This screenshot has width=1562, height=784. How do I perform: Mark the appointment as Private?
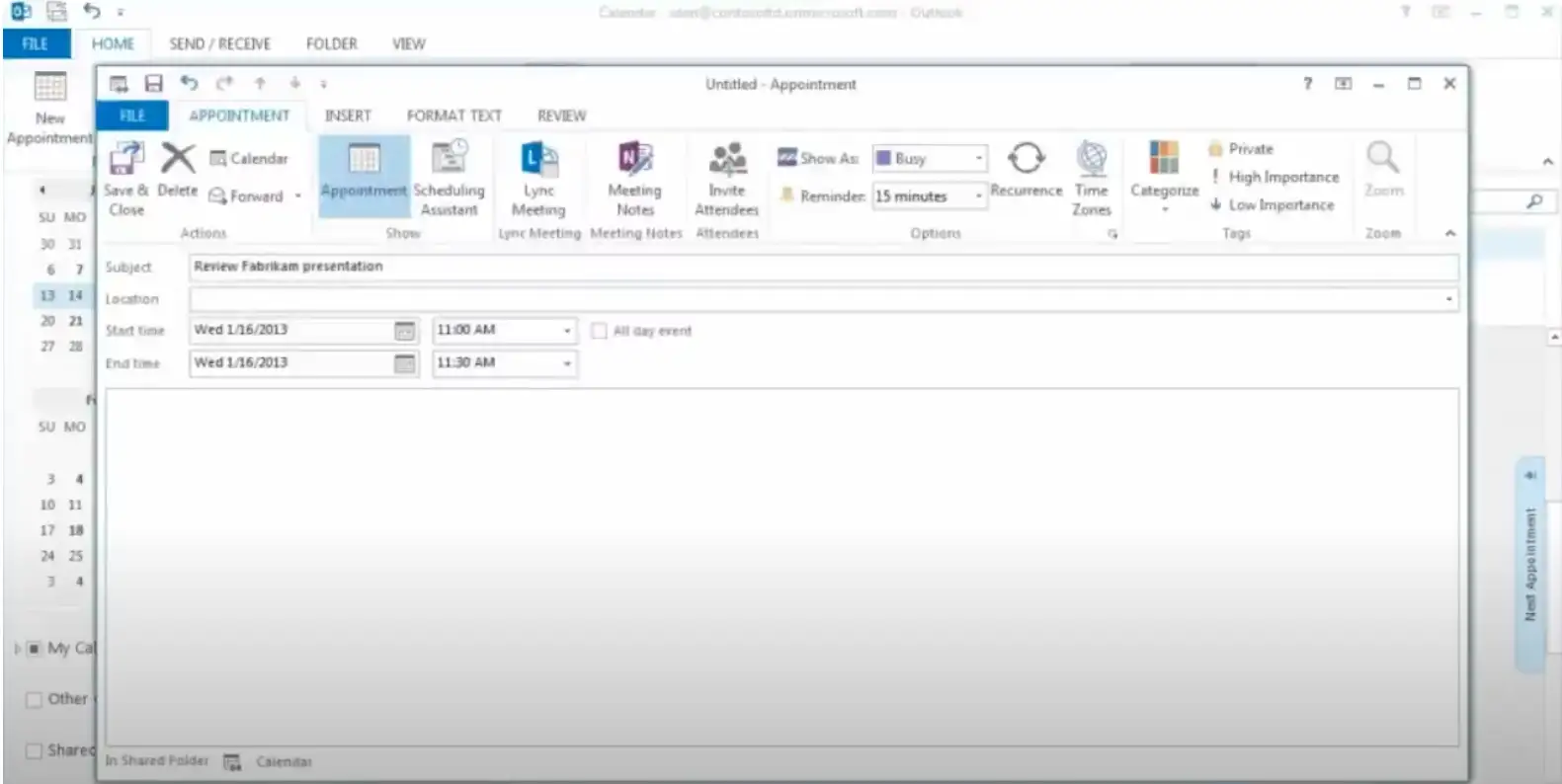(x=1250, y=149)
